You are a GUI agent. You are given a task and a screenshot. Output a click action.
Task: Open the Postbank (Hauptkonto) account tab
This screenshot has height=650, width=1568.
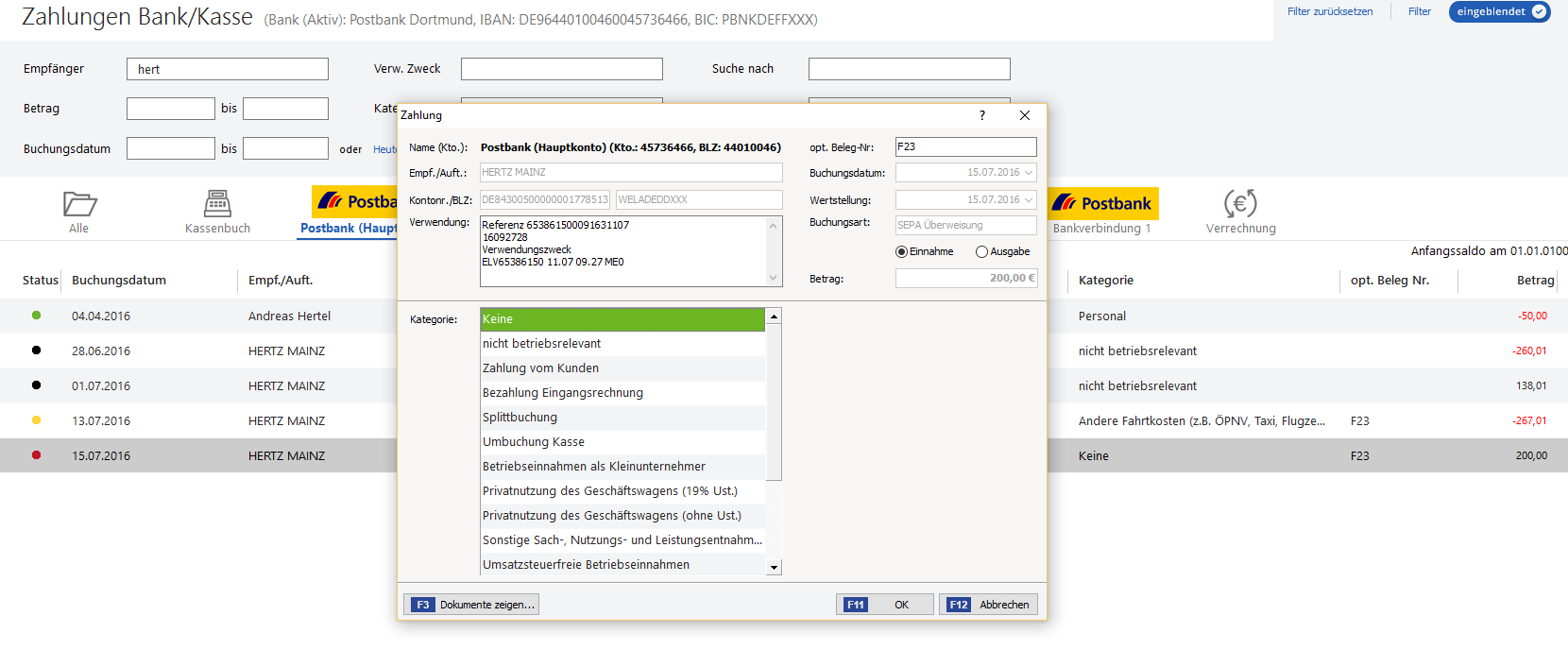point(349,228)
